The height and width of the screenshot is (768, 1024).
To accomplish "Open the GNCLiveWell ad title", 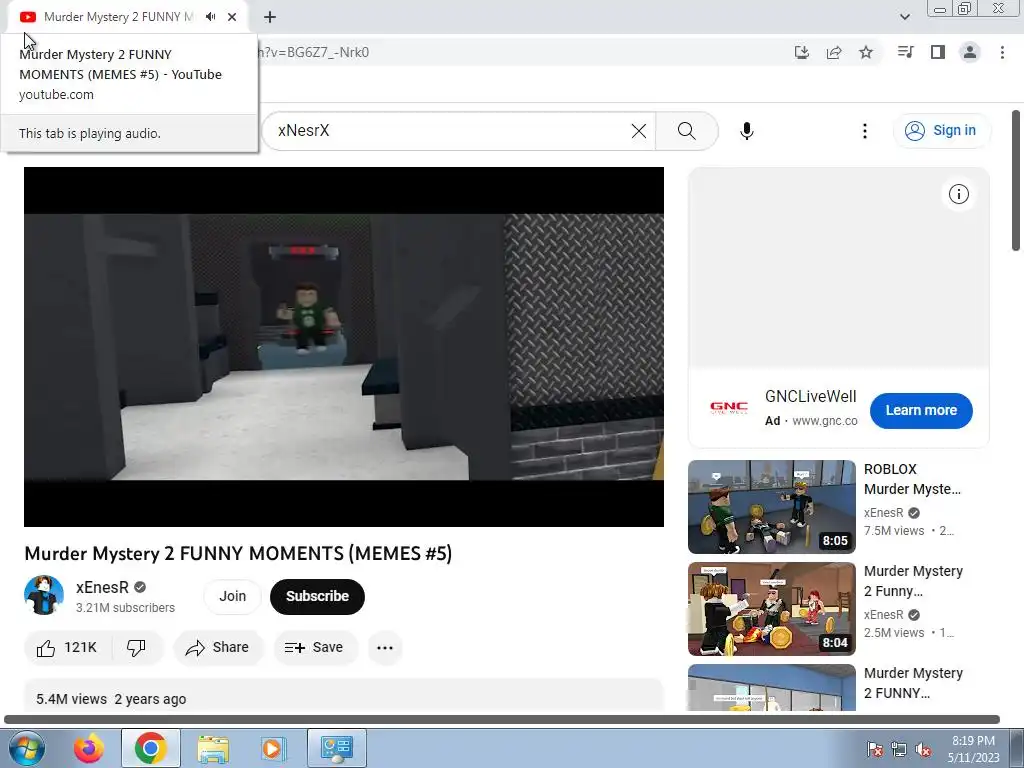I will click(x=810, y=396).
